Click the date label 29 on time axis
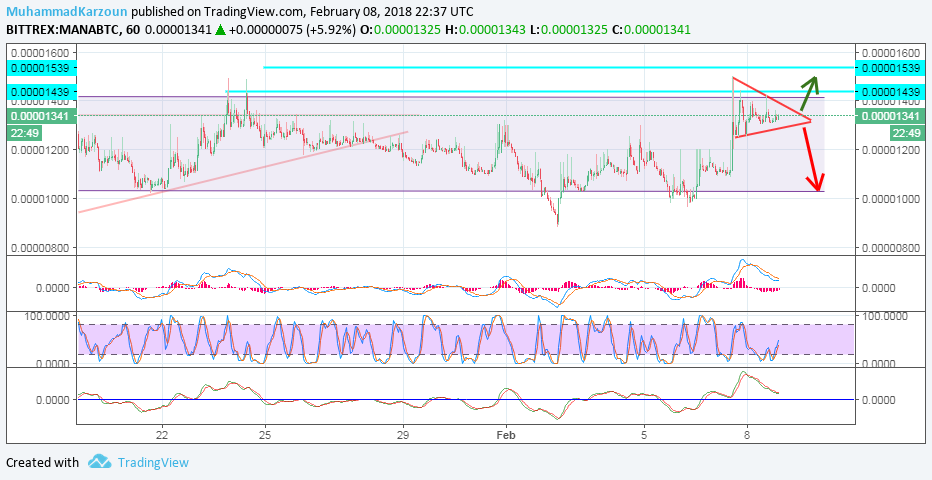The height and width of the screenshot is (480, 932). click(x=403, y=434)
